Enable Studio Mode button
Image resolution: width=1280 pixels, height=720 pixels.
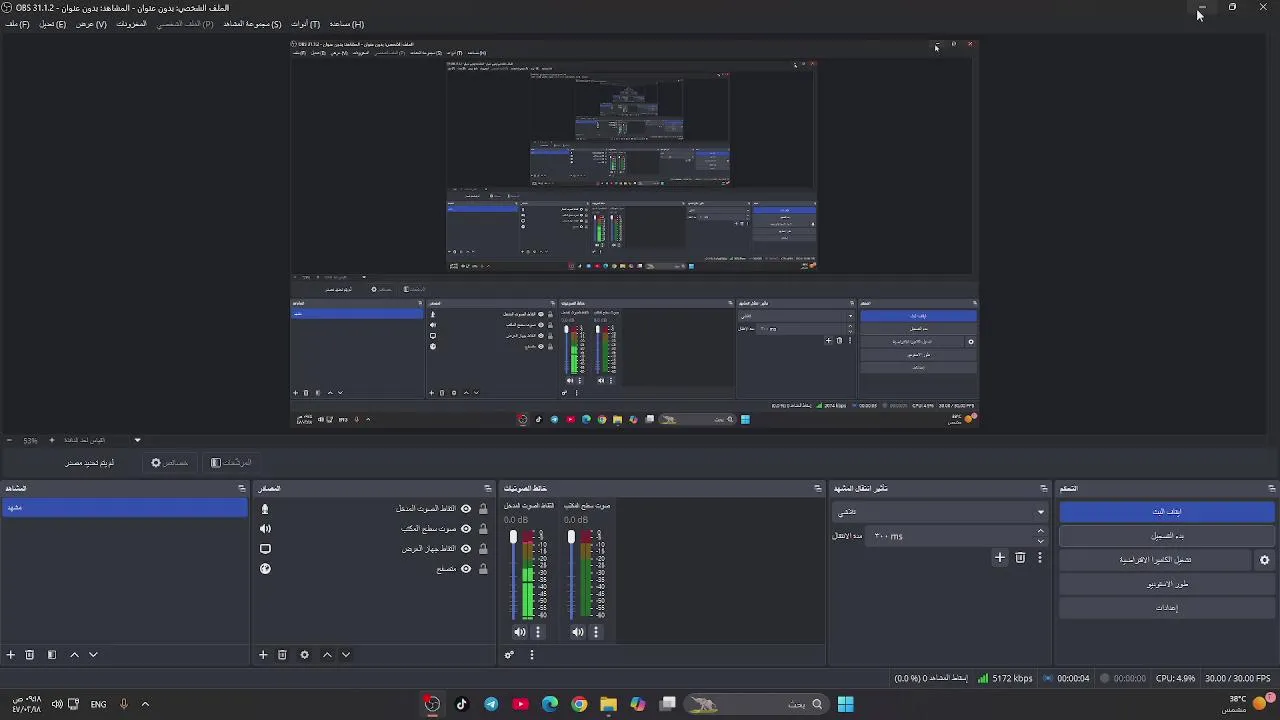[1167, 584]
